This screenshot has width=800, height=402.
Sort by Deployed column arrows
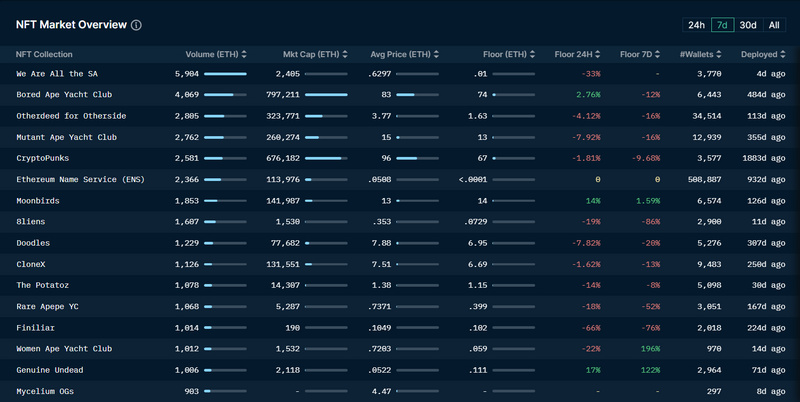(x=782, y=54)
